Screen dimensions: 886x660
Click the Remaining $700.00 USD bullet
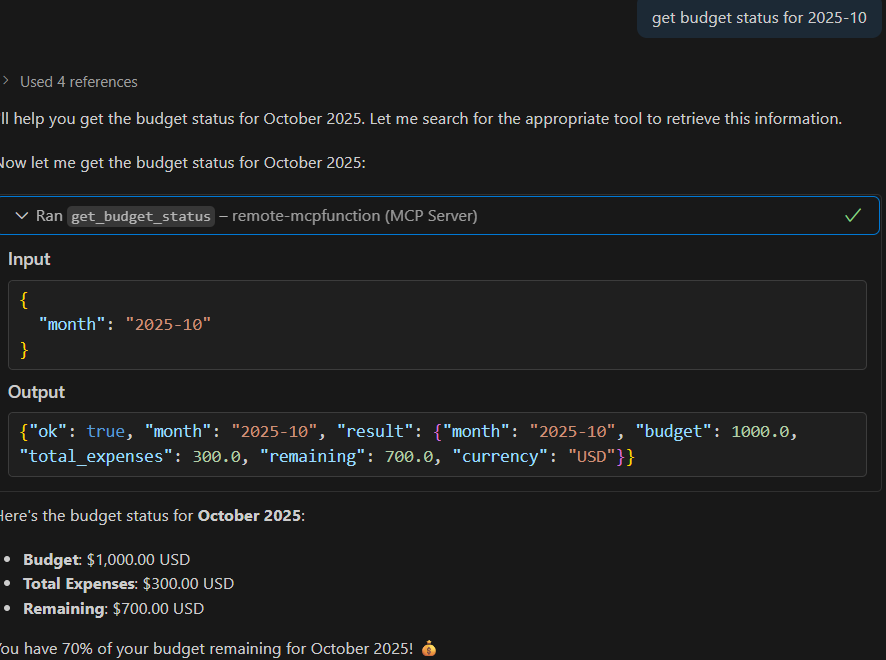[x=113, y=608]
